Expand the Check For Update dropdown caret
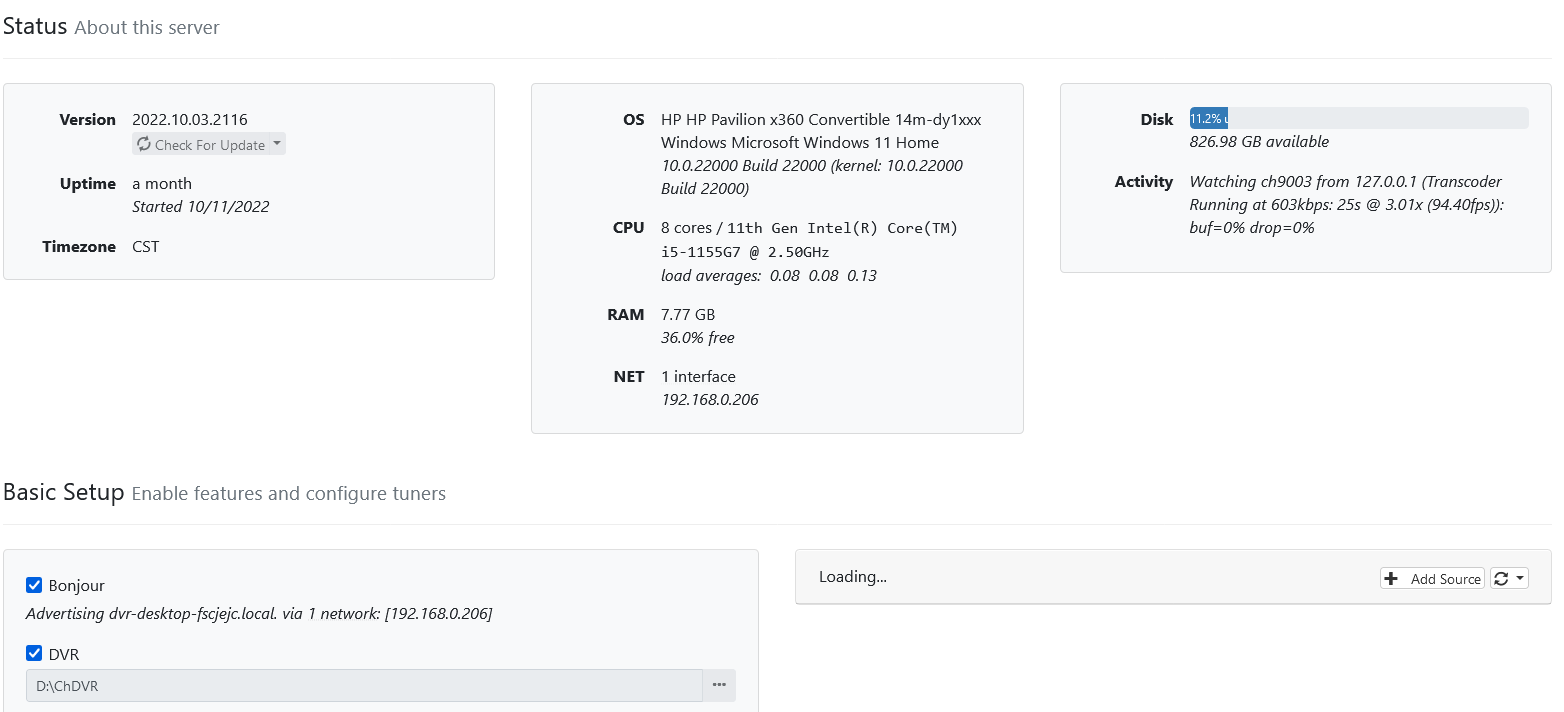The width and height of the screenshot is (1564, 712). pyautogui.click(x=277, y=144)
